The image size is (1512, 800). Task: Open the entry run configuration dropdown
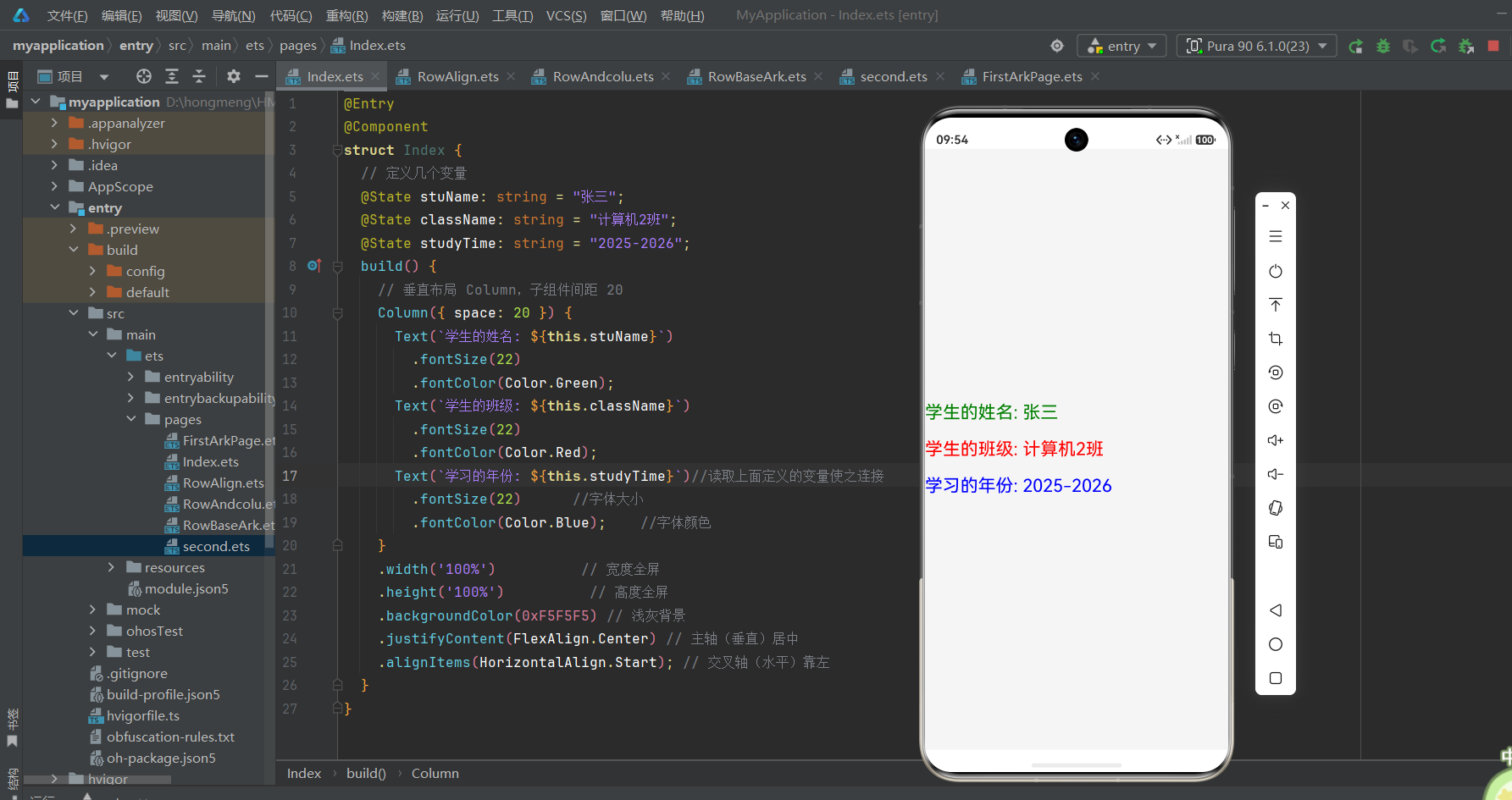click(1122, 46)
